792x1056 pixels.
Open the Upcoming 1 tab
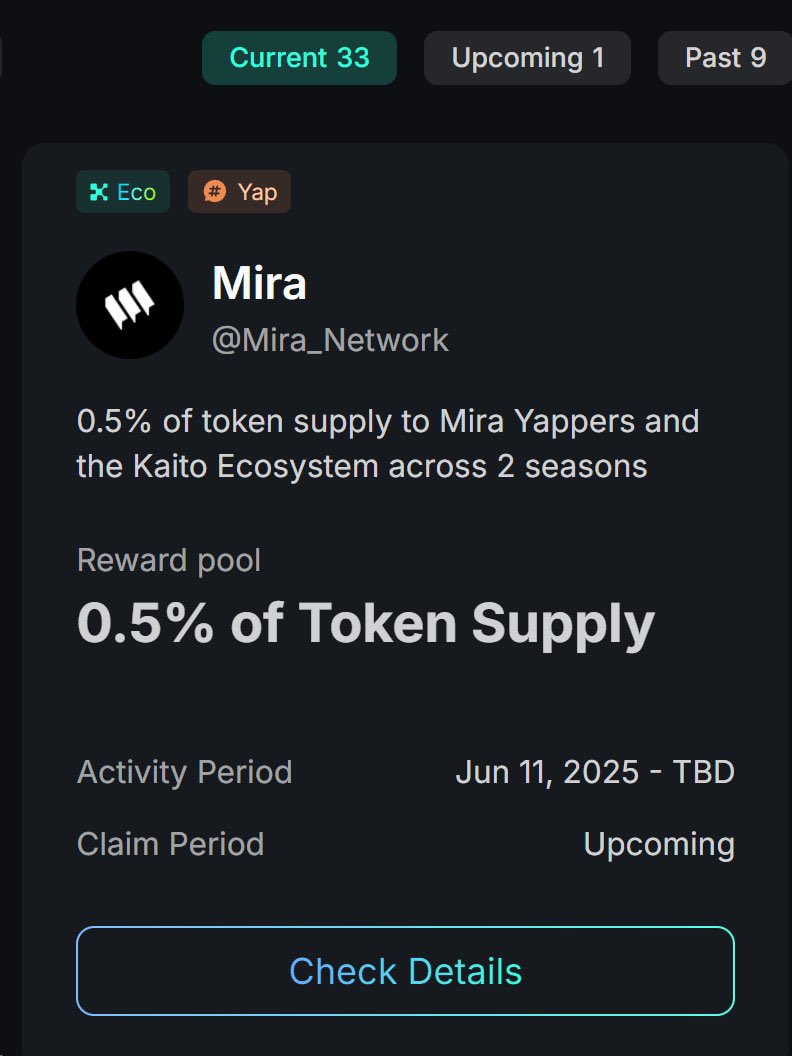[x=527, y=58]
